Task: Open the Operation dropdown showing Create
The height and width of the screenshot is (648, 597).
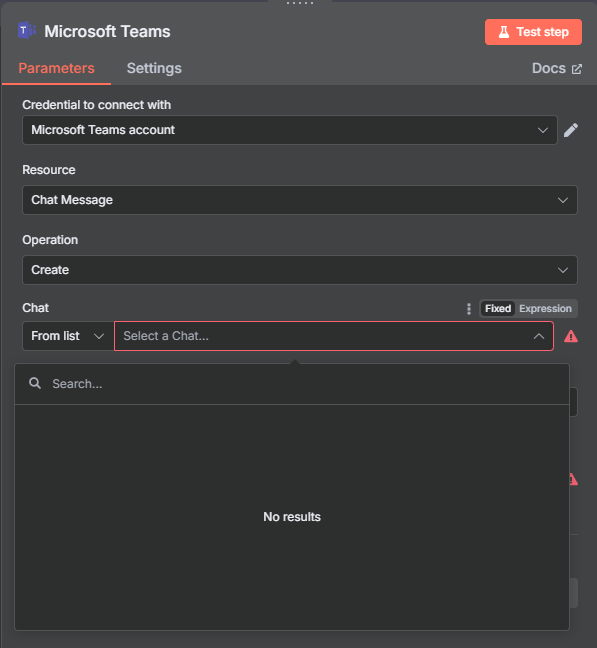Action: point(300,270)
